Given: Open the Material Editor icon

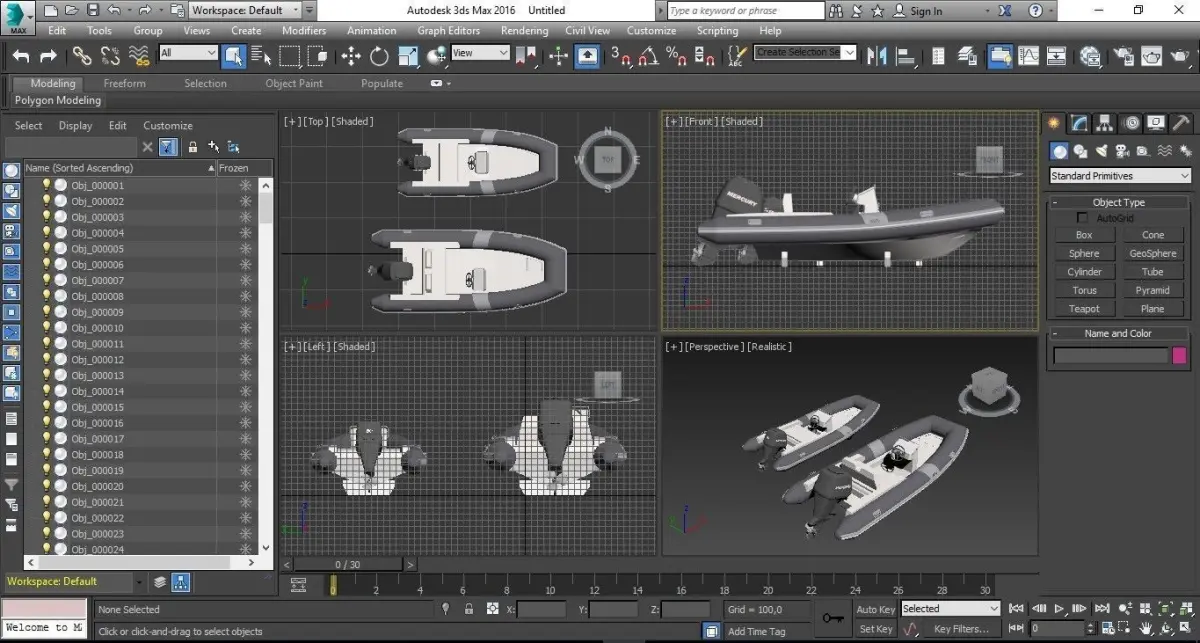Looking at the screenshot, I should click(1091, 56).
